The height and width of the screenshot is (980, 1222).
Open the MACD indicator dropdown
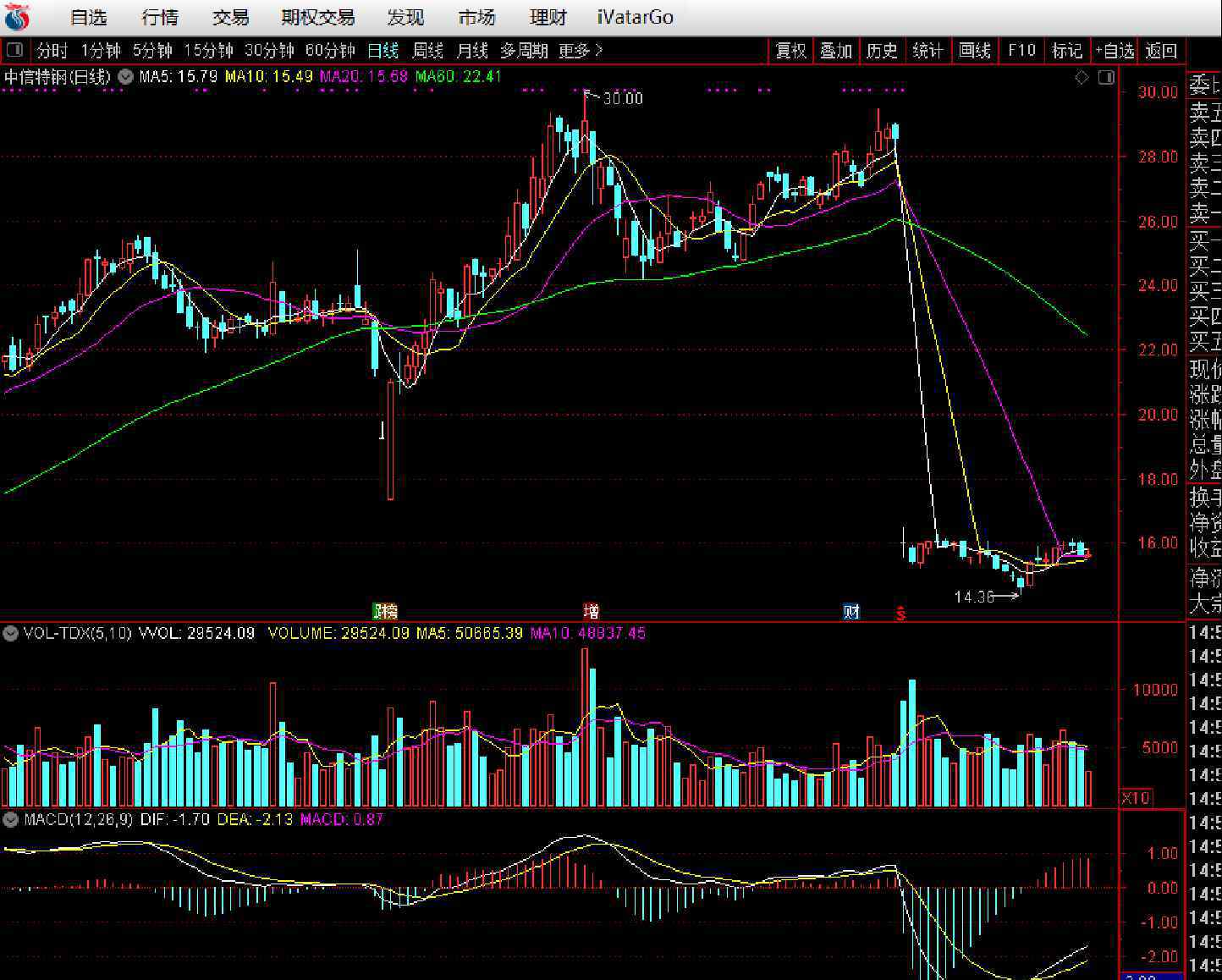click(x=11, y=819)
